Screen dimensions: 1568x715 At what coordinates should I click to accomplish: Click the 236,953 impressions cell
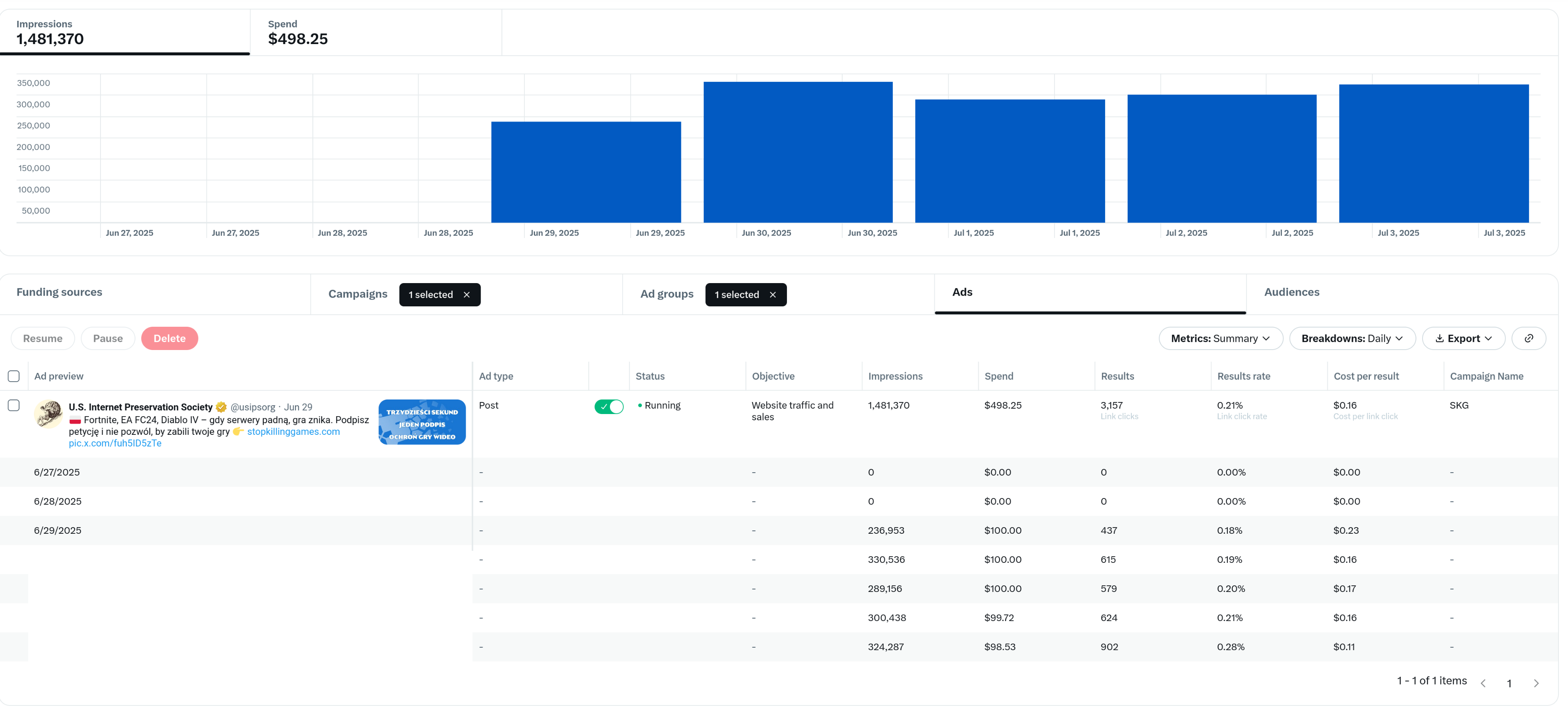(886, 531)
